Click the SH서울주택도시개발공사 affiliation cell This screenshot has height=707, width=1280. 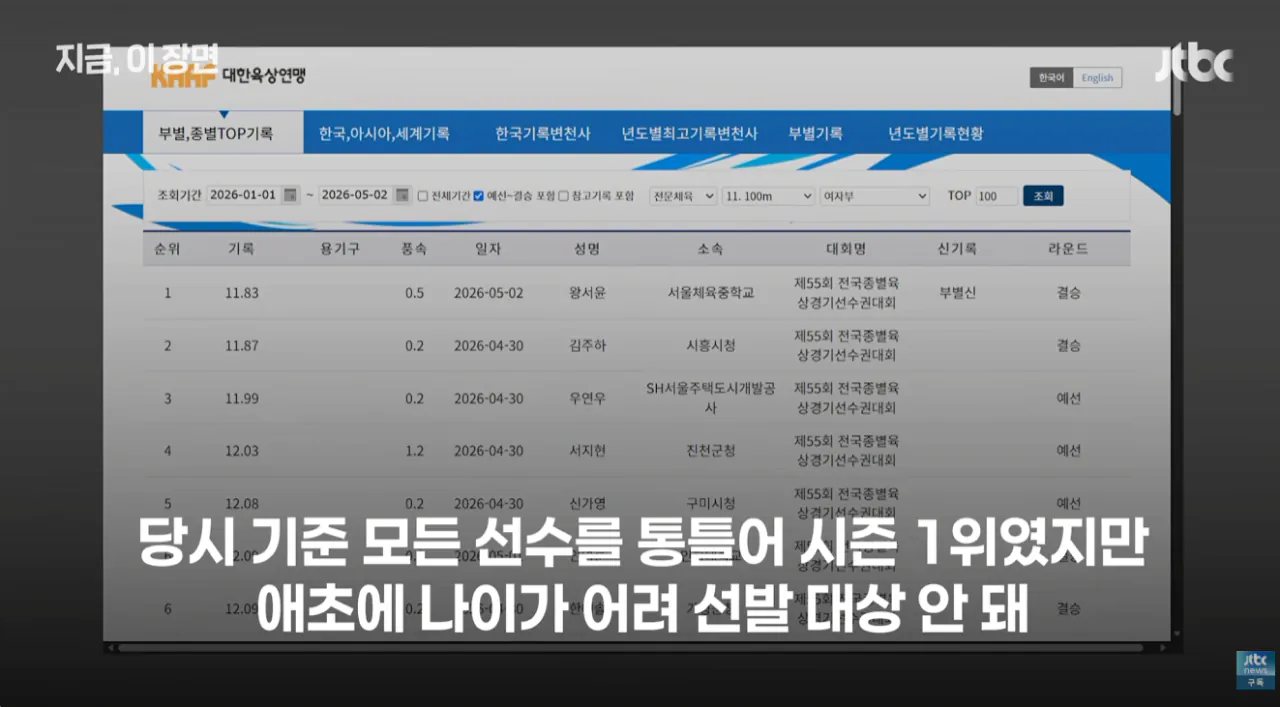coord(710,398)
